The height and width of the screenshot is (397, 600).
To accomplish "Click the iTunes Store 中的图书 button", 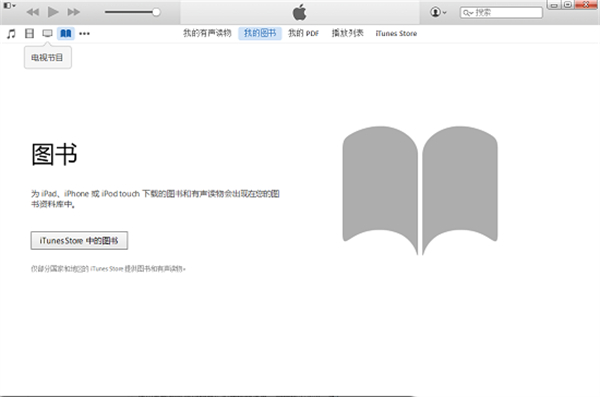I will pos(79,240).
